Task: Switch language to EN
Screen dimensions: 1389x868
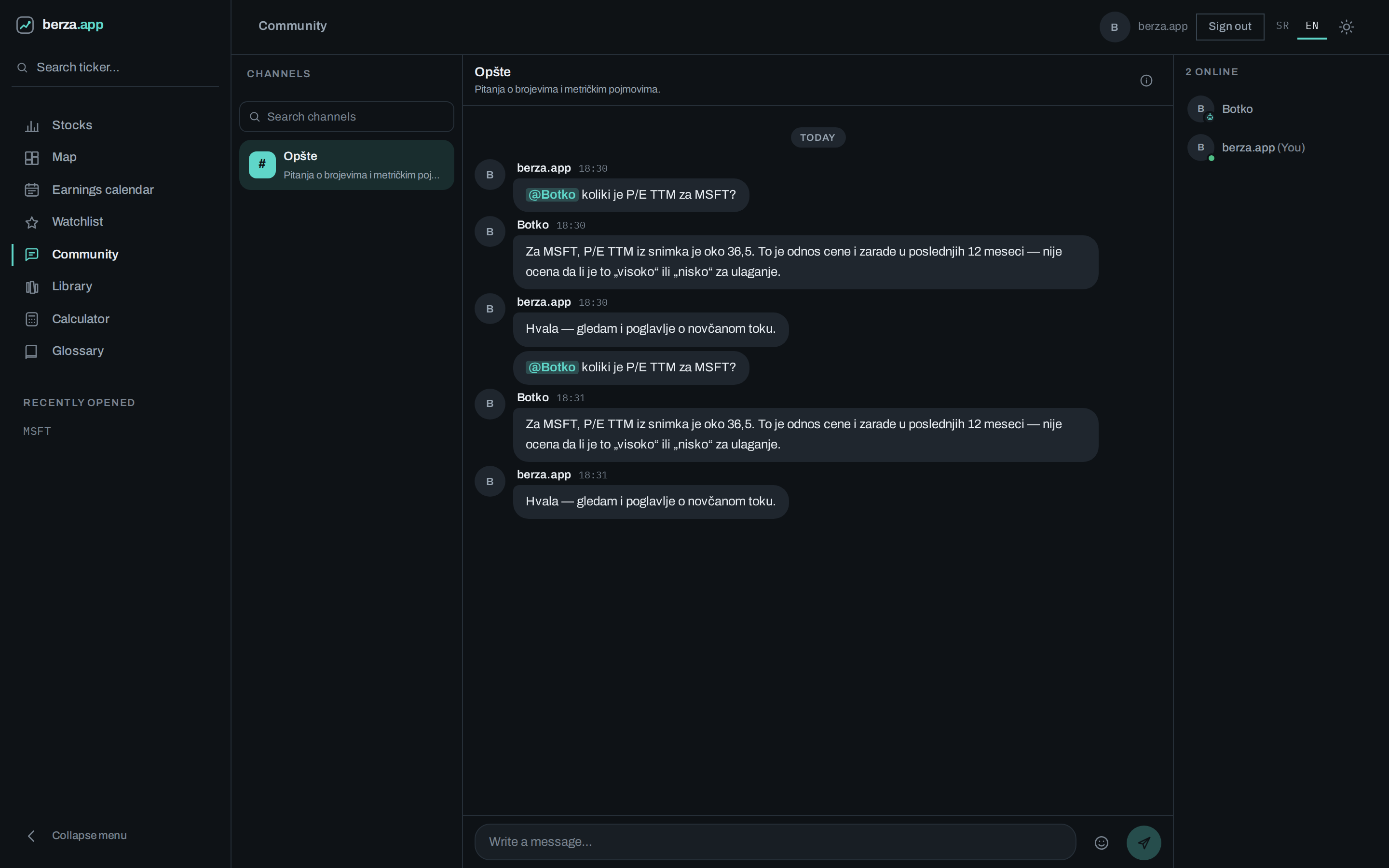Action: click(x=1312, y=26)
